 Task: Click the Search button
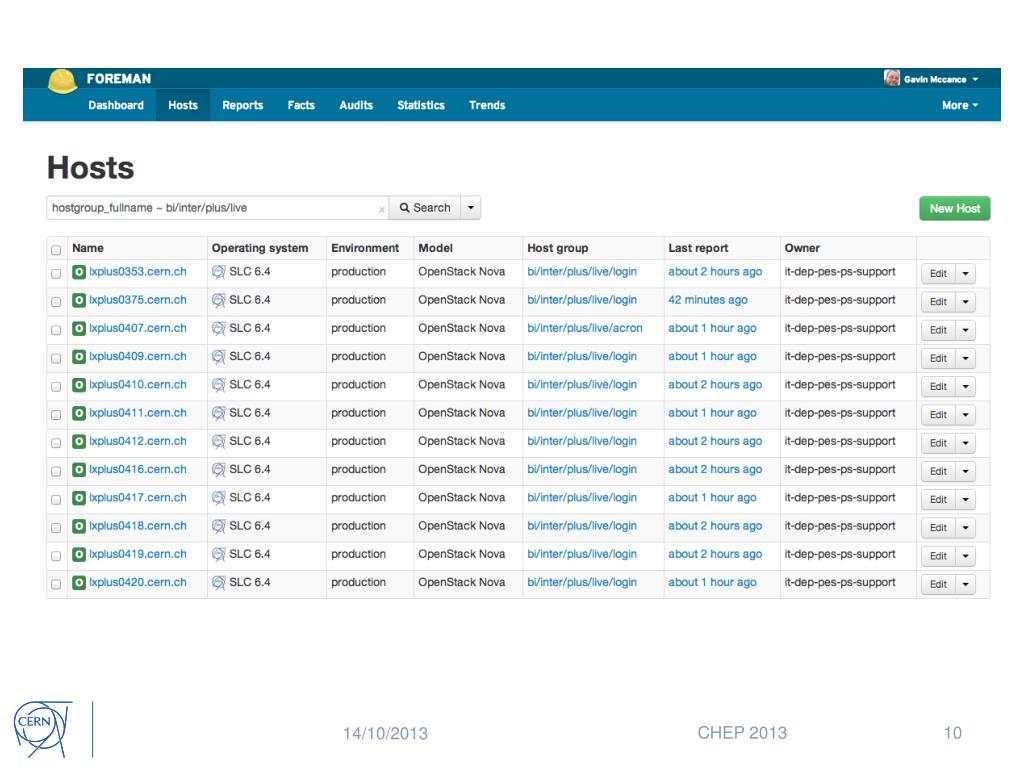pos(425,208)
